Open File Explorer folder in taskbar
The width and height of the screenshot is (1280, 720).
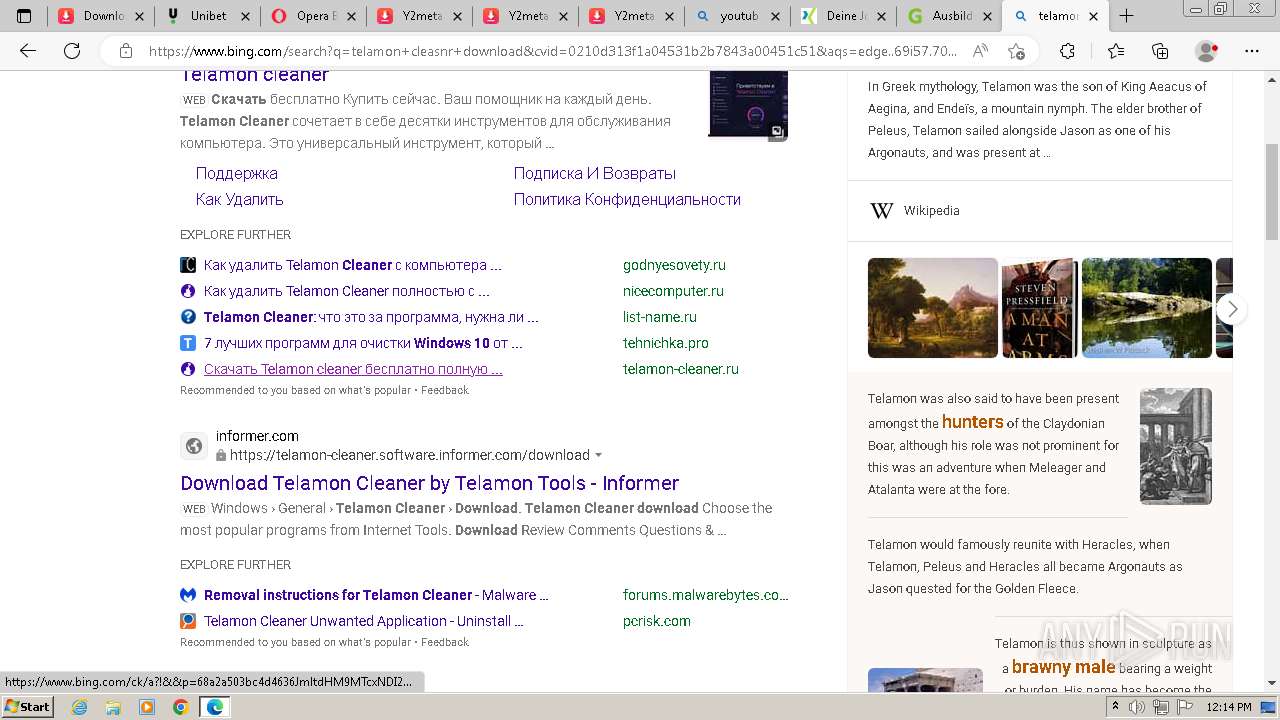click(x=113, y=707)
